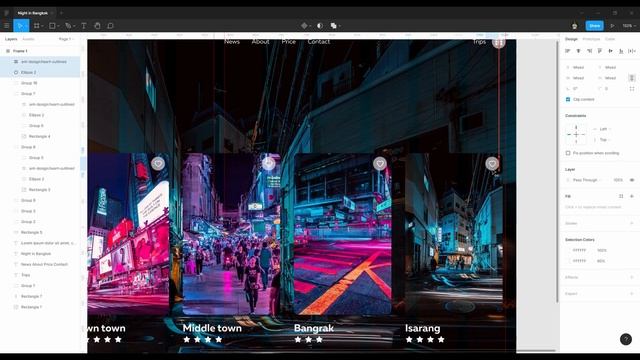The height and width of the screenshot is (360, 640).
Task: Click the Distribute spacing icon
Action: tap(631, 51)
